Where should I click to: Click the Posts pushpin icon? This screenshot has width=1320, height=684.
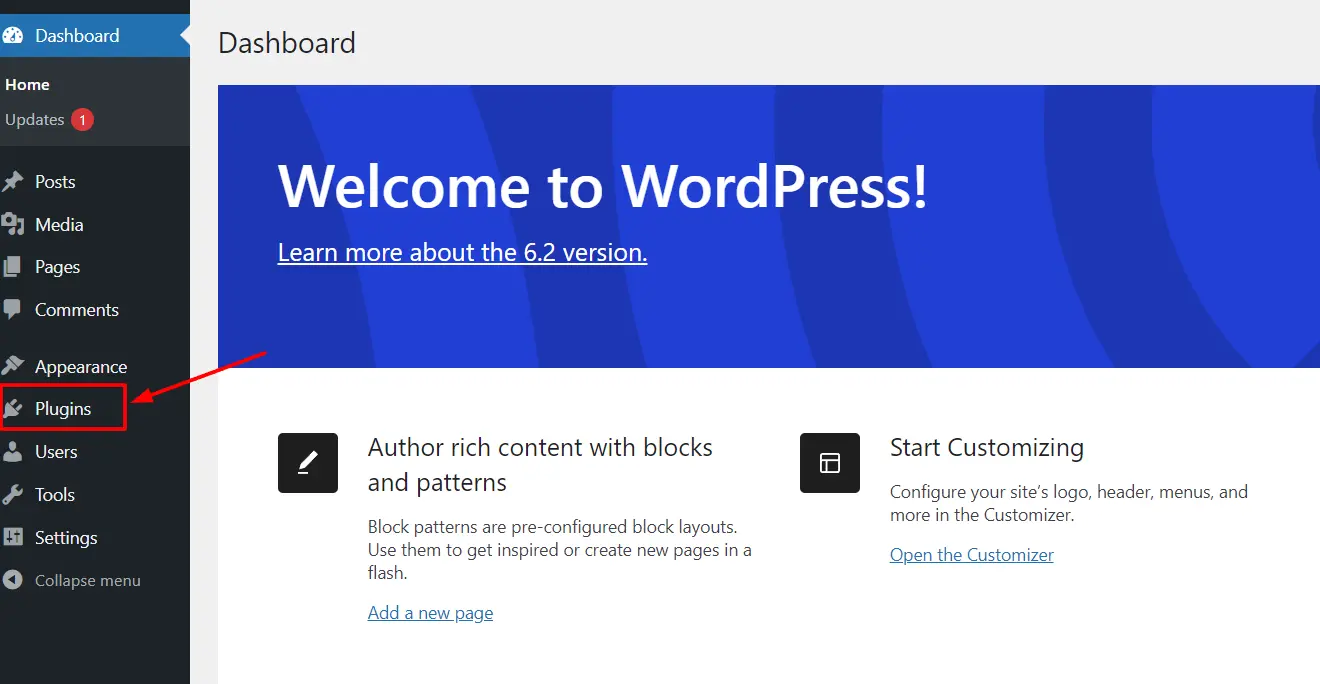(x=12, y=182)
